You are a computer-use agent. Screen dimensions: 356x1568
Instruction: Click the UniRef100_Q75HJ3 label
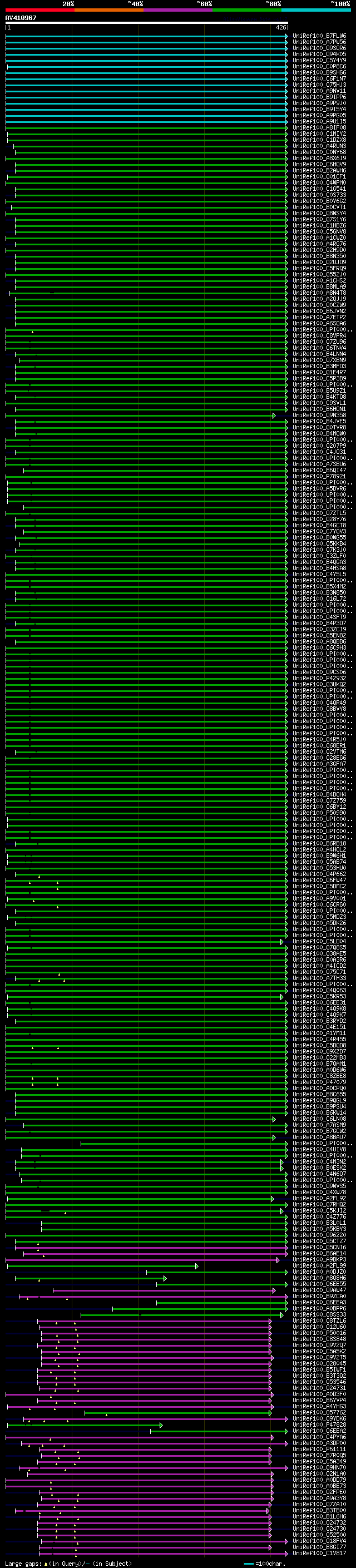(x=319, y=85)
